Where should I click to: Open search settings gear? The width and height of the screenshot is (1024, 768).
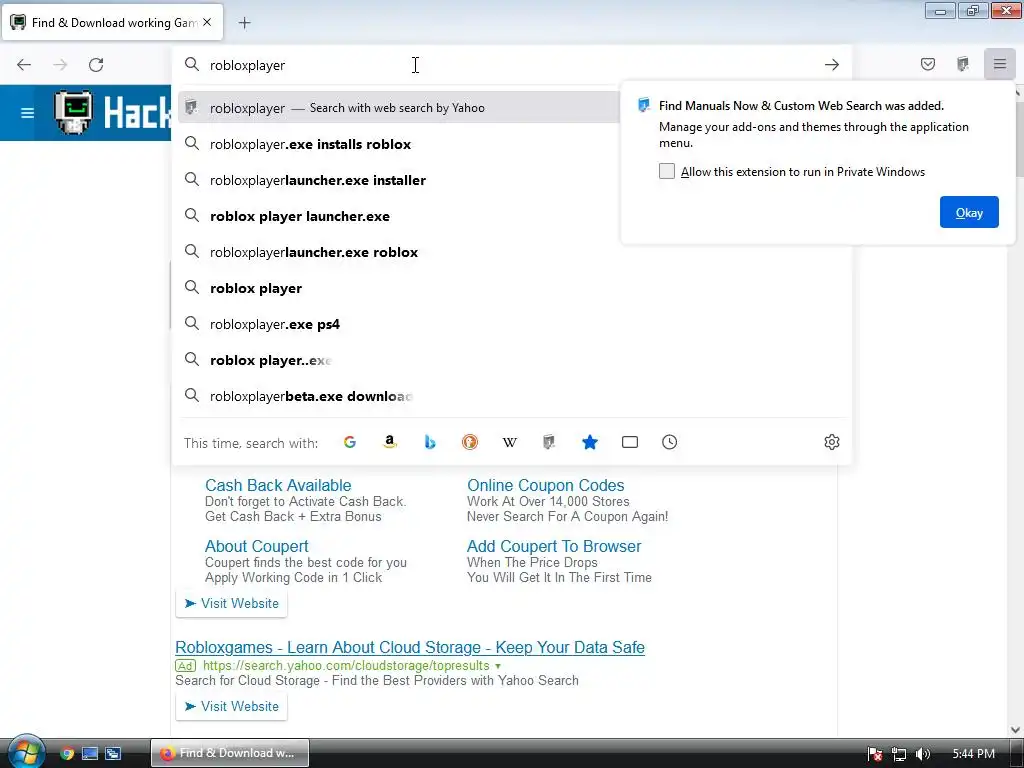click(831, 442)
